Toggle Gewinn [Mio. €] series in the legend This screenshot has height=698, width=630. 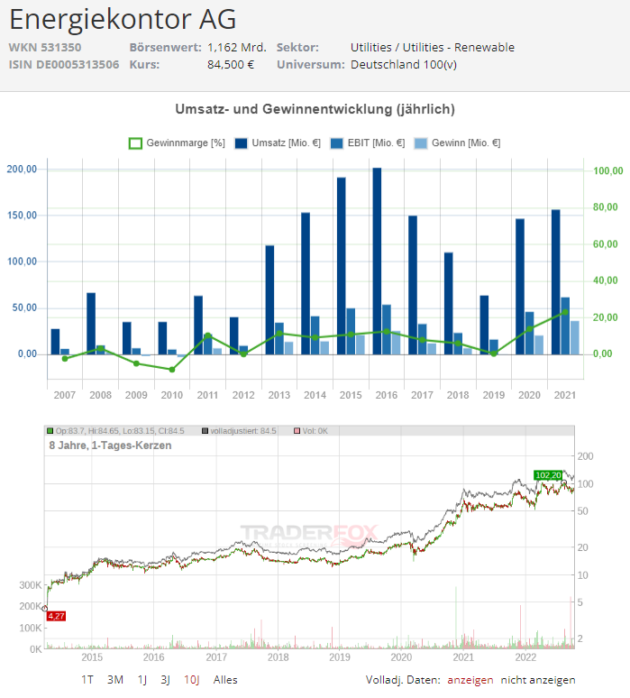(457, 143)
